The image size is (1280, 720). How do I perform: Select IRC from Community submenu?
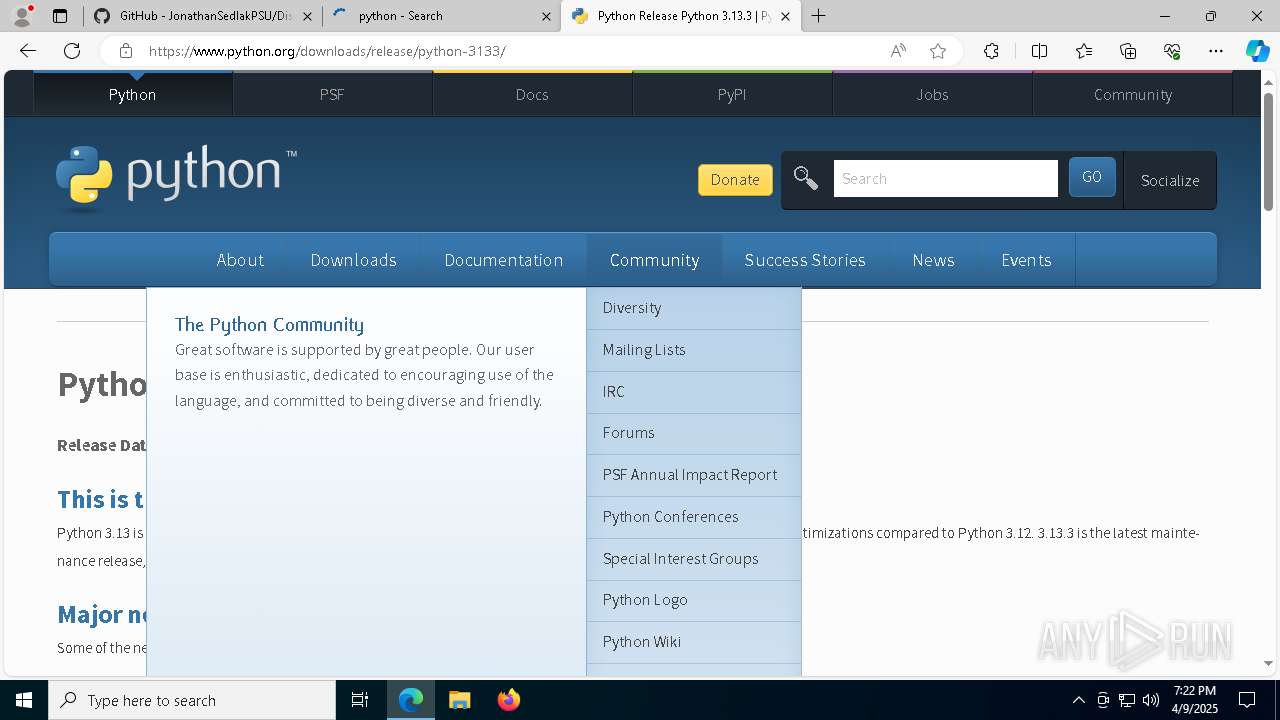[694, 392]
